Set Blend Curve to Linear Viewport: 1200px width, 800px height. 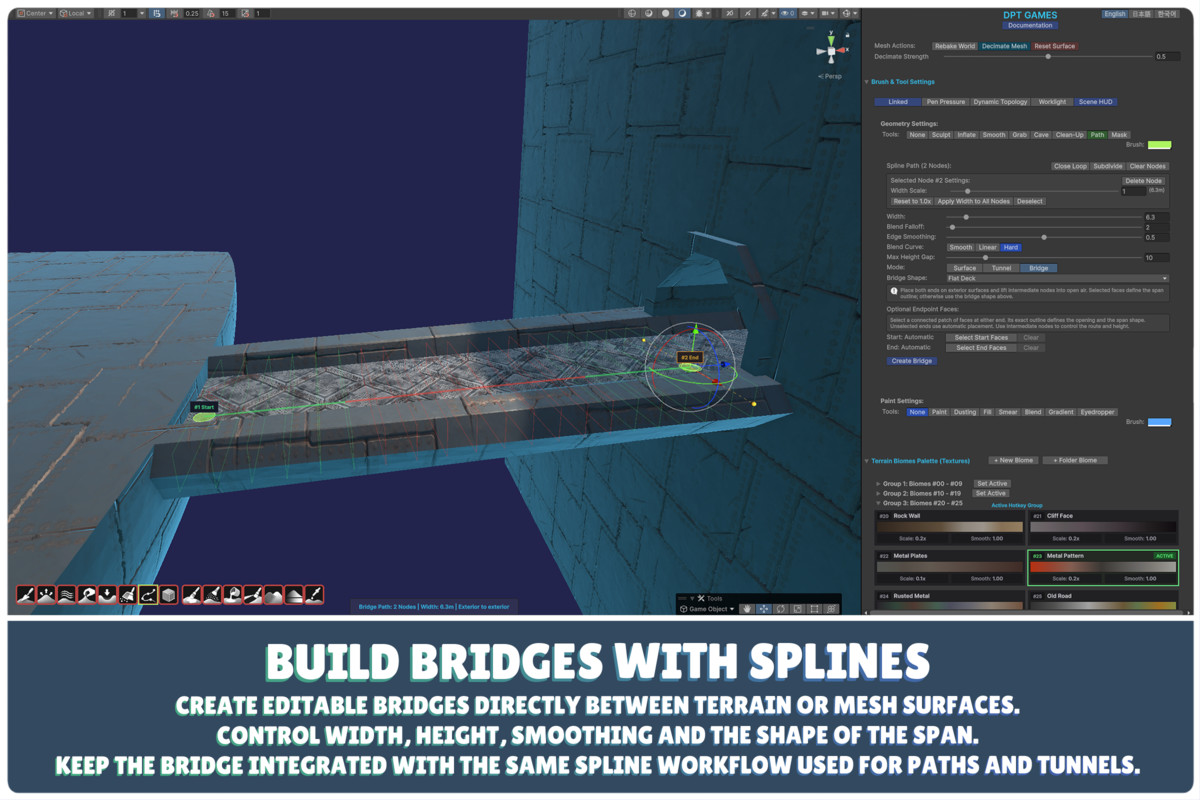click(x=987, y=247)
